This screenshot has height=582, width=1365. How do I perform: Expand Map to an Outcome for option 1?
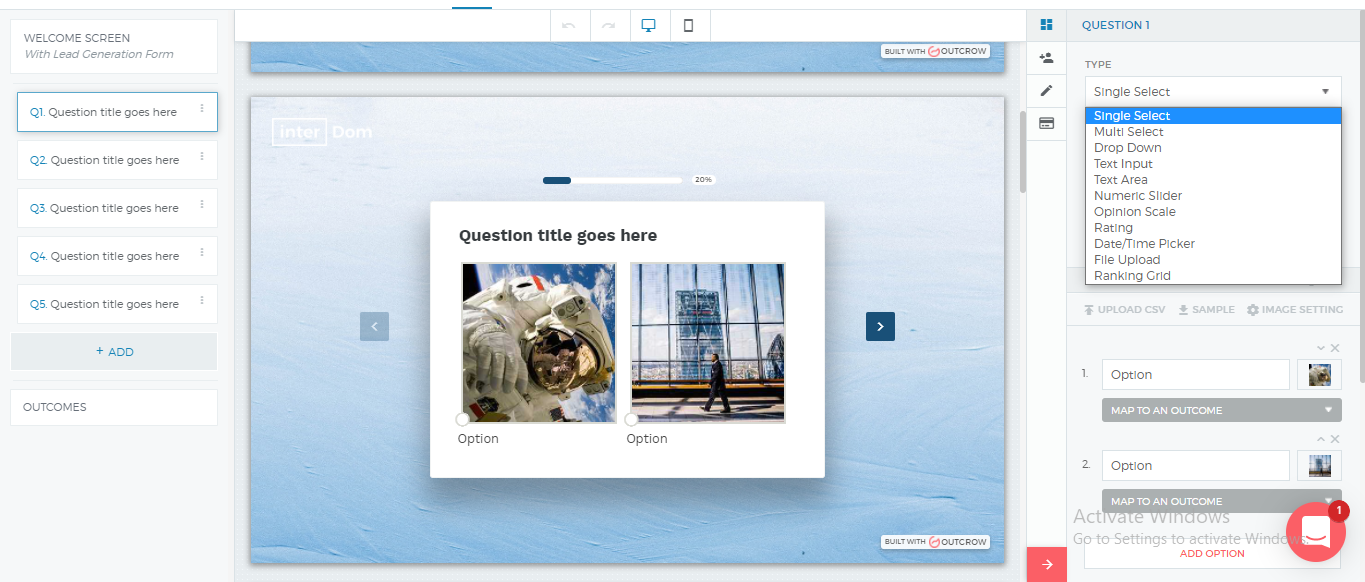[x=1221, y=410]
